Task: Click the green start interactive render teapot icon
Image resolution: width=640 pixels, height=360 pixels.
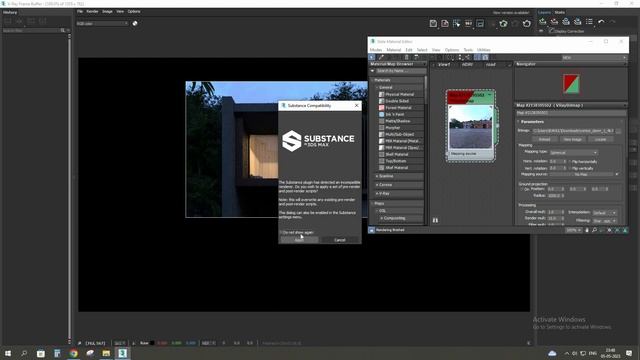Action: (503, 24)
